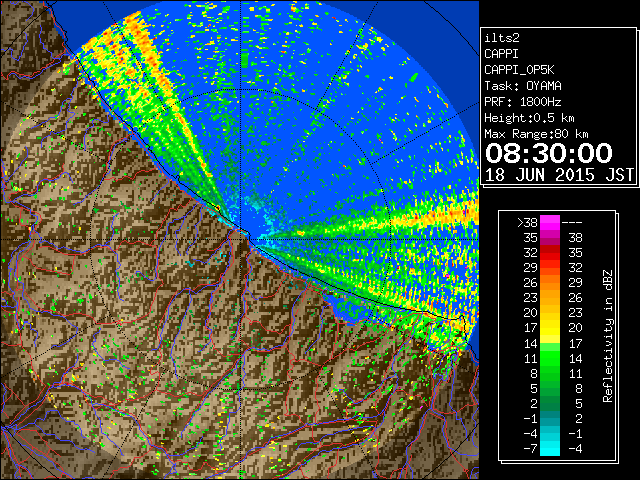Viewport: 640px width, 480px height.
Task: Pick the dark red 32 dBZ legend swatch
Action: 550,253
